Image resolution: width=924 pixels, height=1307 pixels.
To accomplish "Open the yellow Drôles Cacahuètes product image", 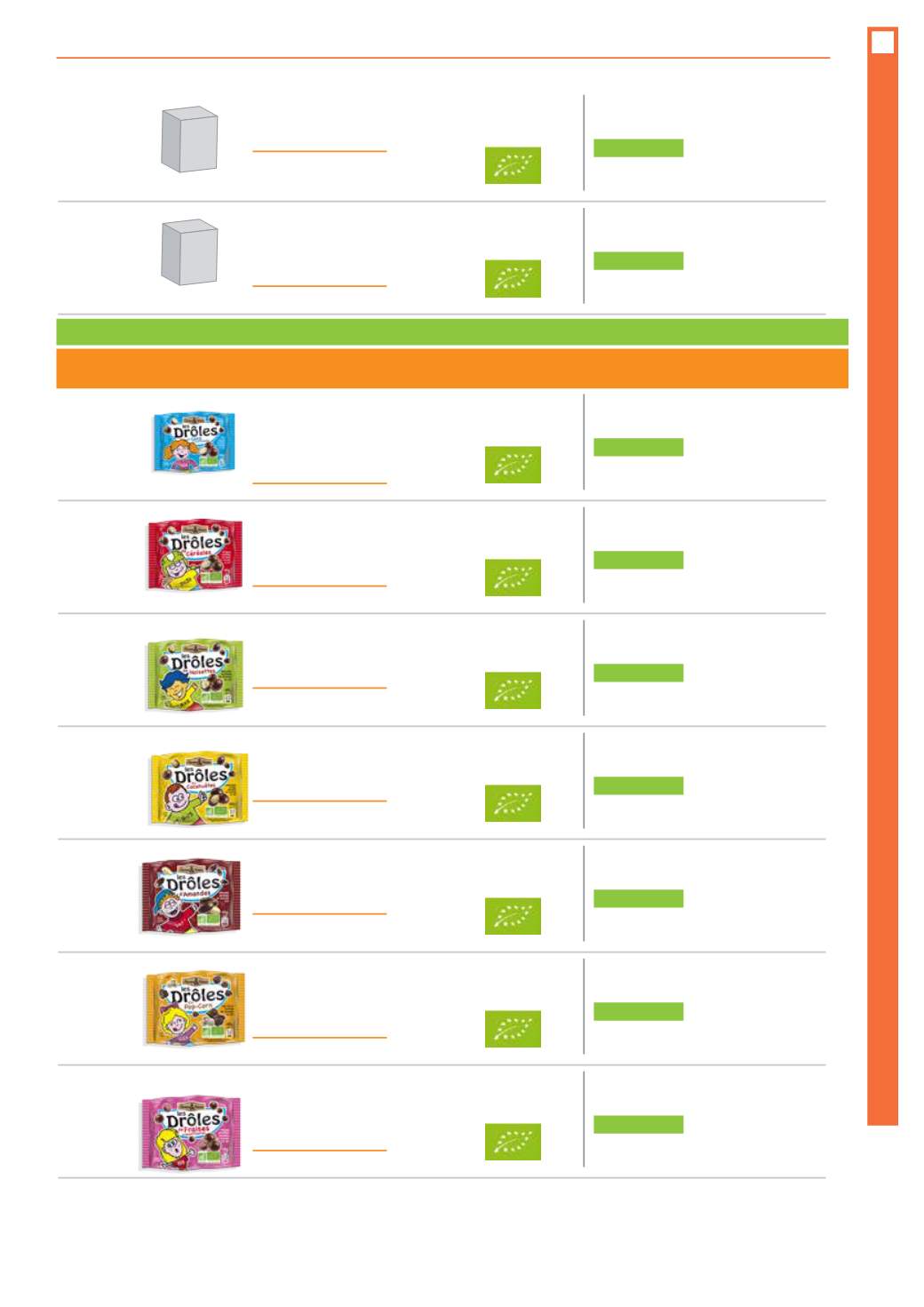I will tap(198, 788).
